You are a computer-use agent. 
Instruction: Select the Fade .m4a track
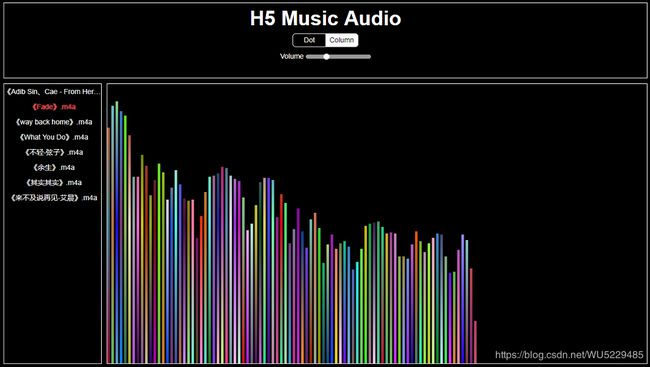53,107
